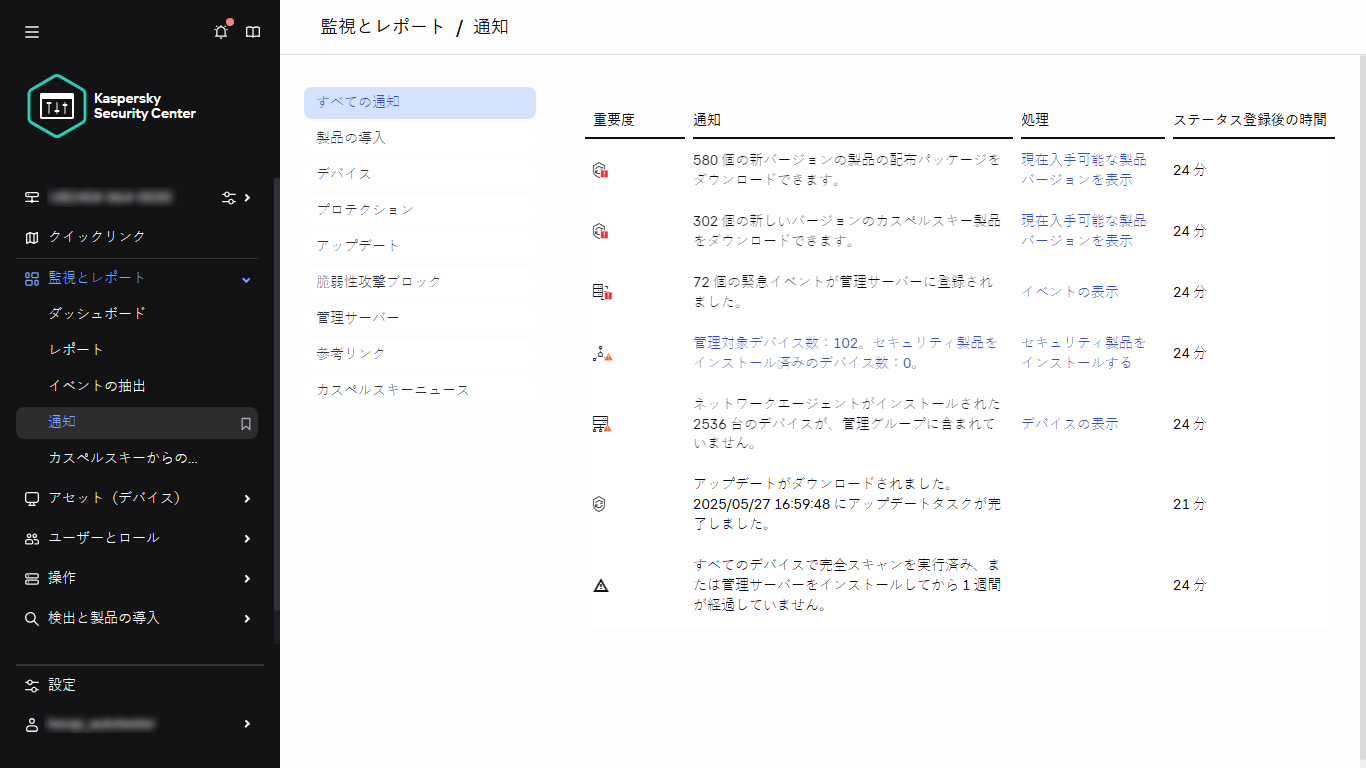Viewport: 1366px width, 768px height.
Task: Open the hamburger navigation menu
Action: [31, 31]
